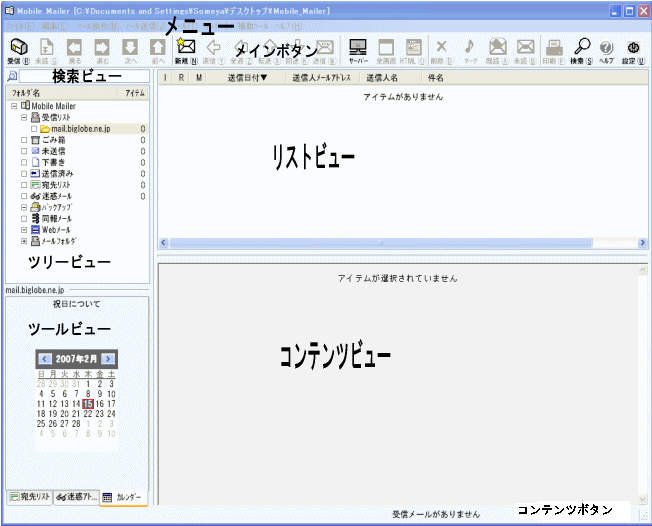Switch to the 宛先リスト tab
Viewport: 652px width, 526px height.
[x=28, y=497]
